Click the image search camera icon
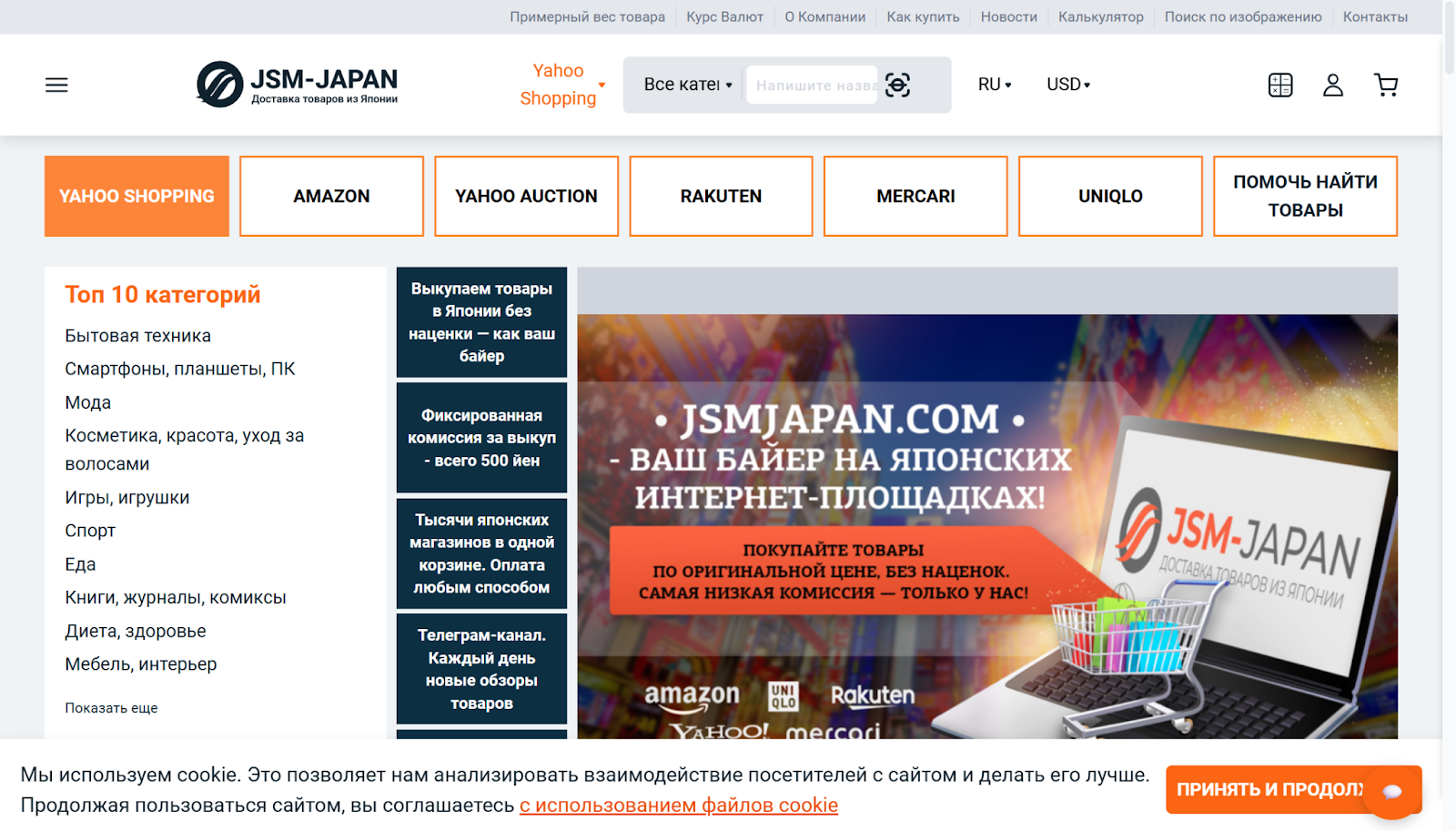 point(897,85)
